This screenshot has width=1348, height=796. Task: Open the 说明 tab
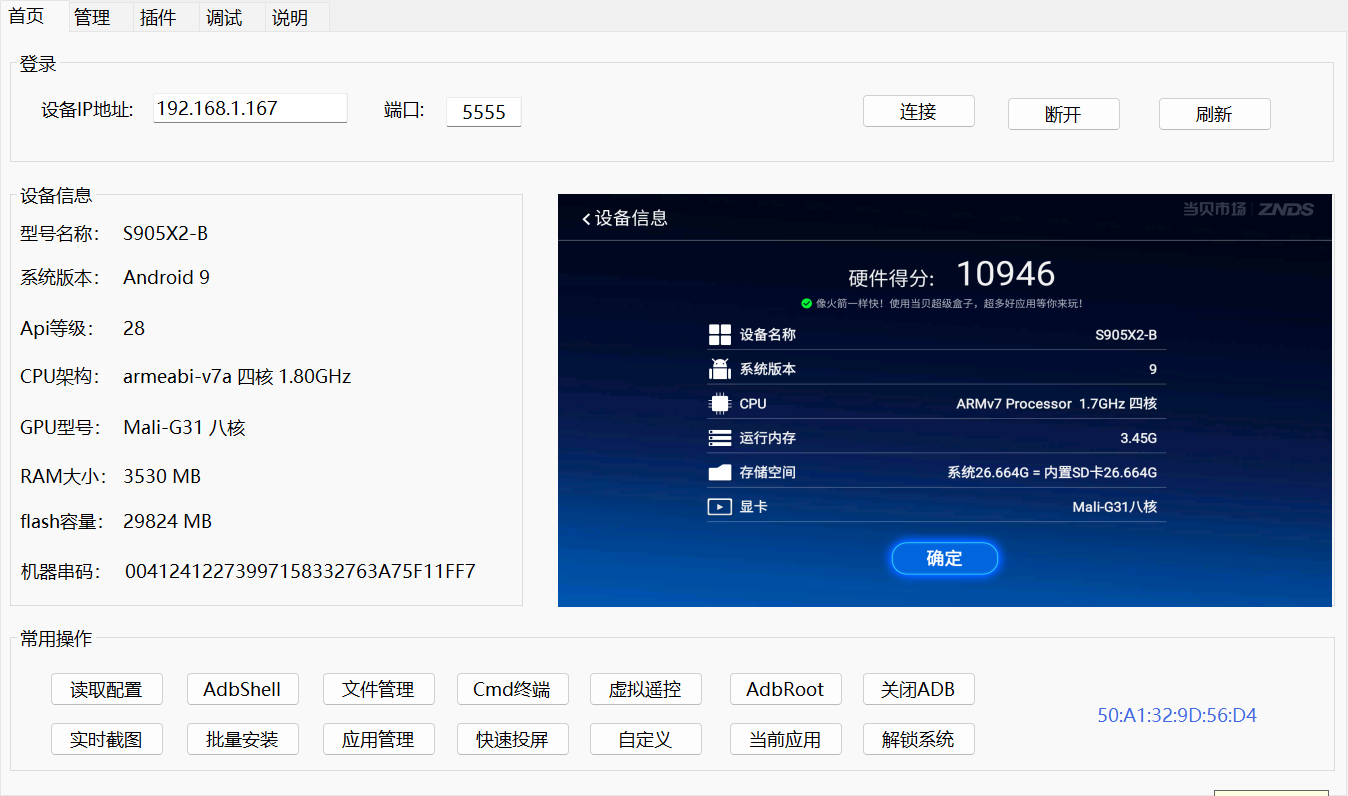[x=290, y=17]
